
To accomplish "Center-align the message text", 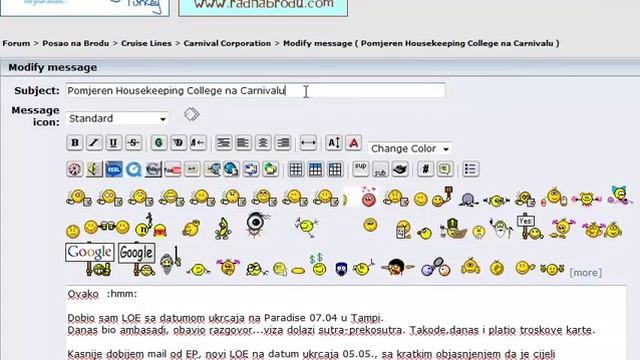I will point(263,143).
